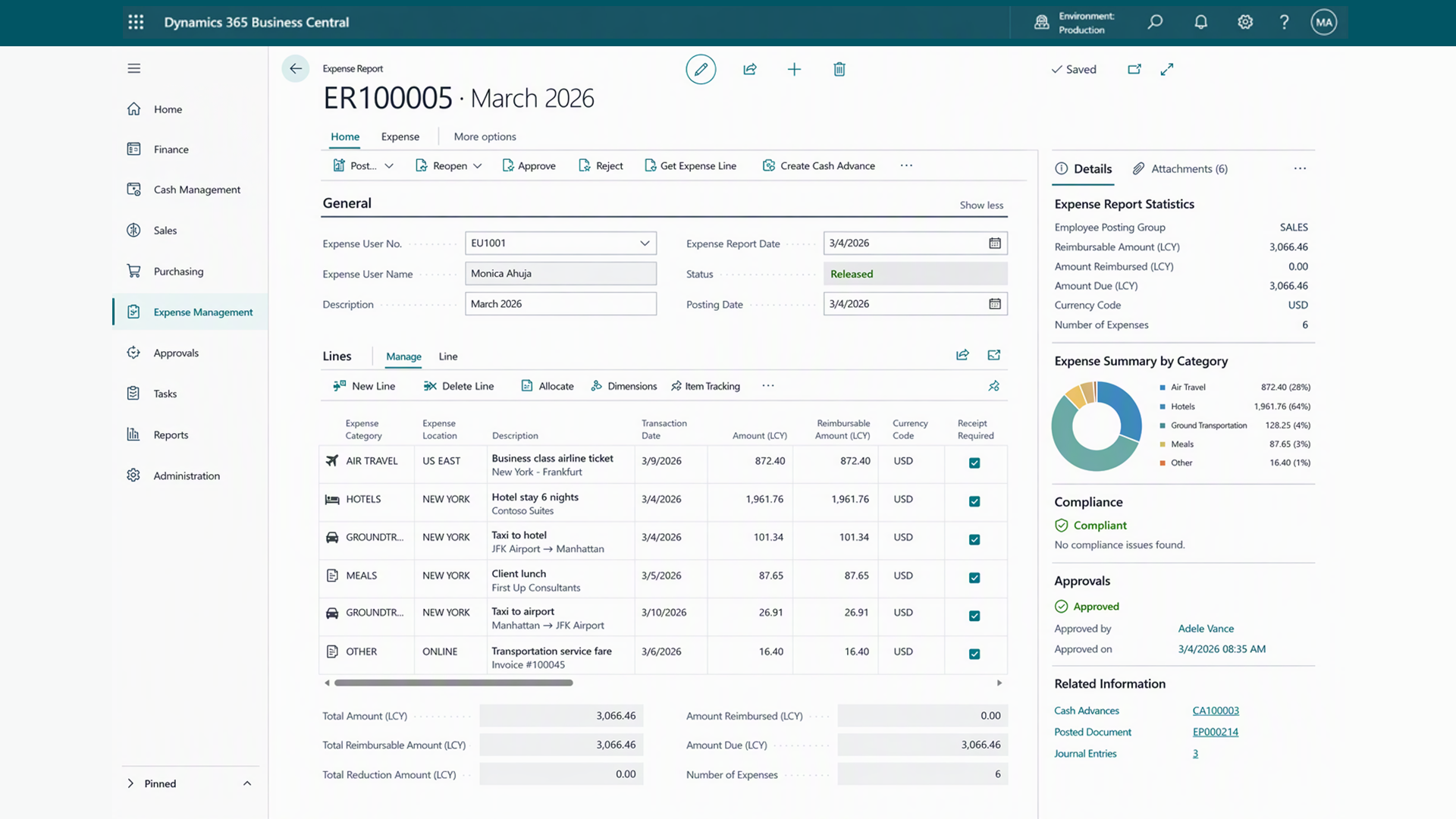Open settings gear in top bar
1456x819 pixels.
(1245, 22)
